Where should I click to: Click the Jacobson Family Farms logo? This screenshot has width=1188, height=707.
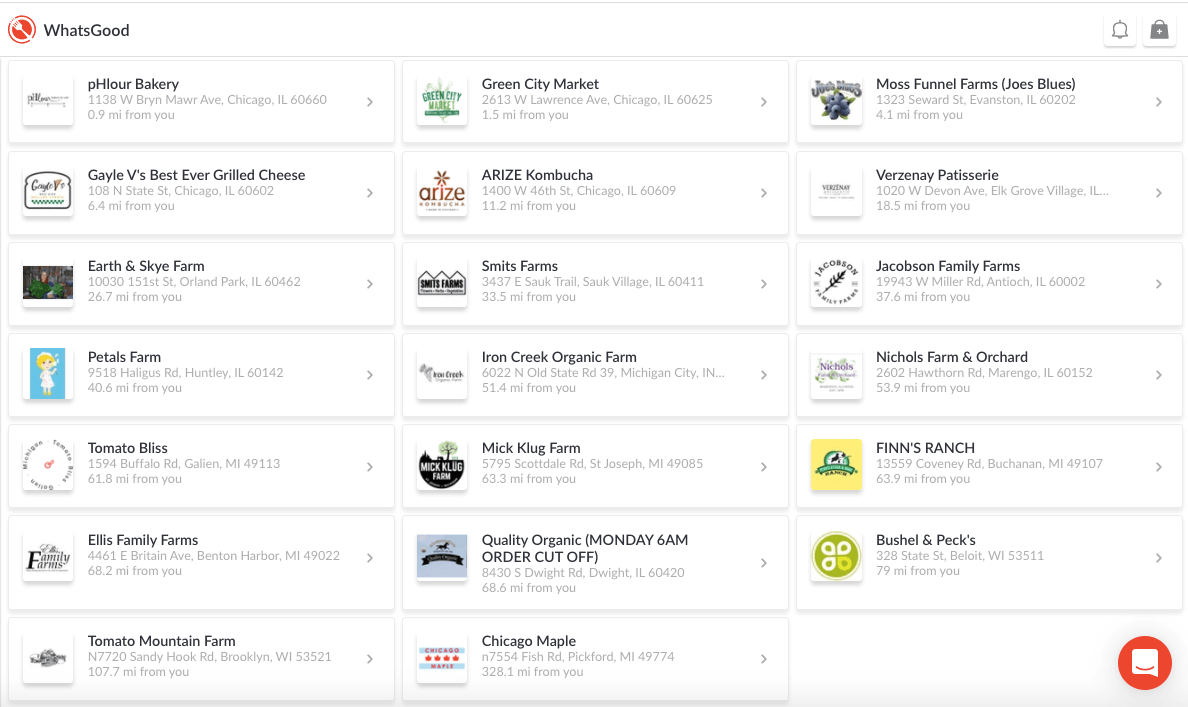tap(836, 282)
